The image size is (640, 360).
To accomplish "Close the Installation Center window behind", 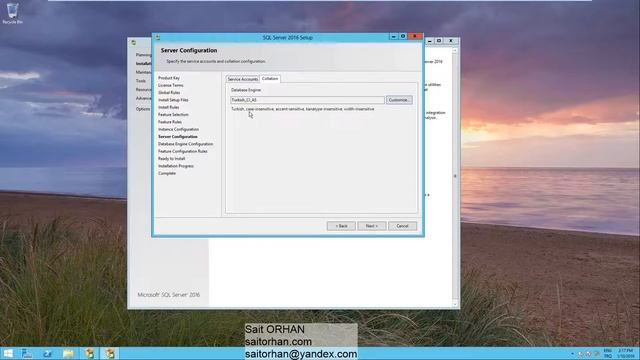I will (x=451, y=41).
